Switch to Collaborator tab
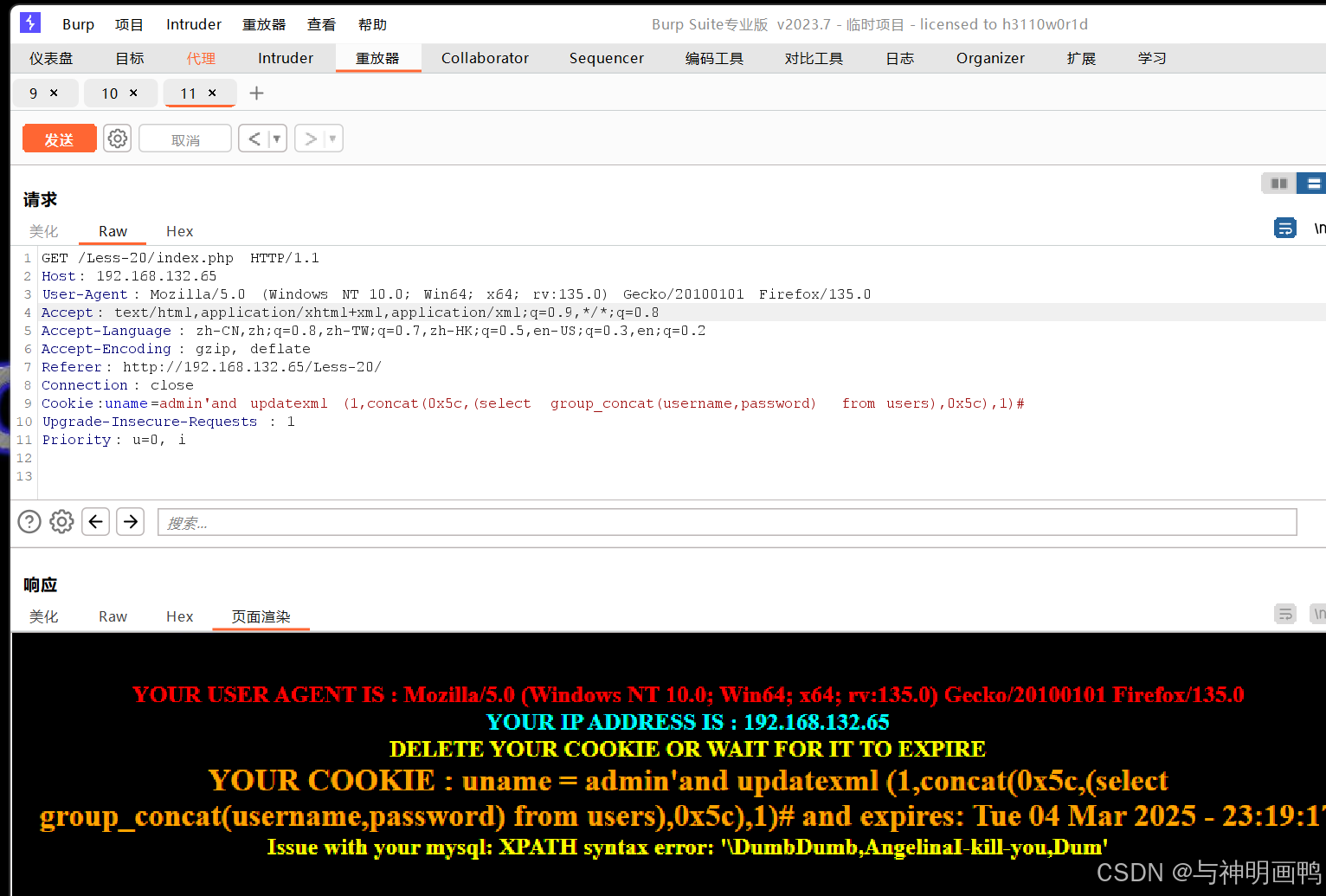This screenshot has width=1326, height=896. [x=485, y=58]
